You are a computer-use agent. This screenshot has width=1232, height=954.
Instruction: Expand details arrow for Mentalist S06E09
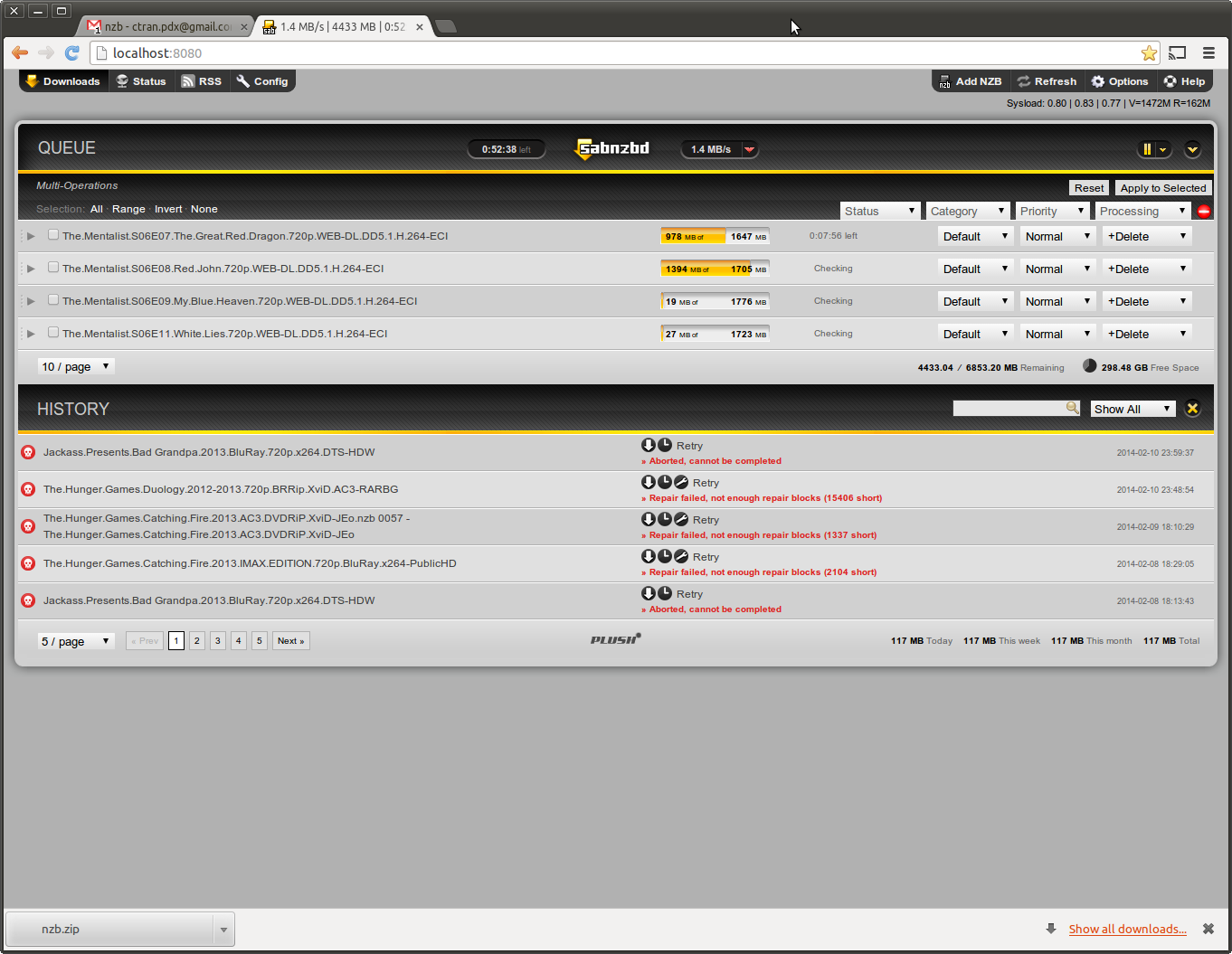[x=31, y=301]
